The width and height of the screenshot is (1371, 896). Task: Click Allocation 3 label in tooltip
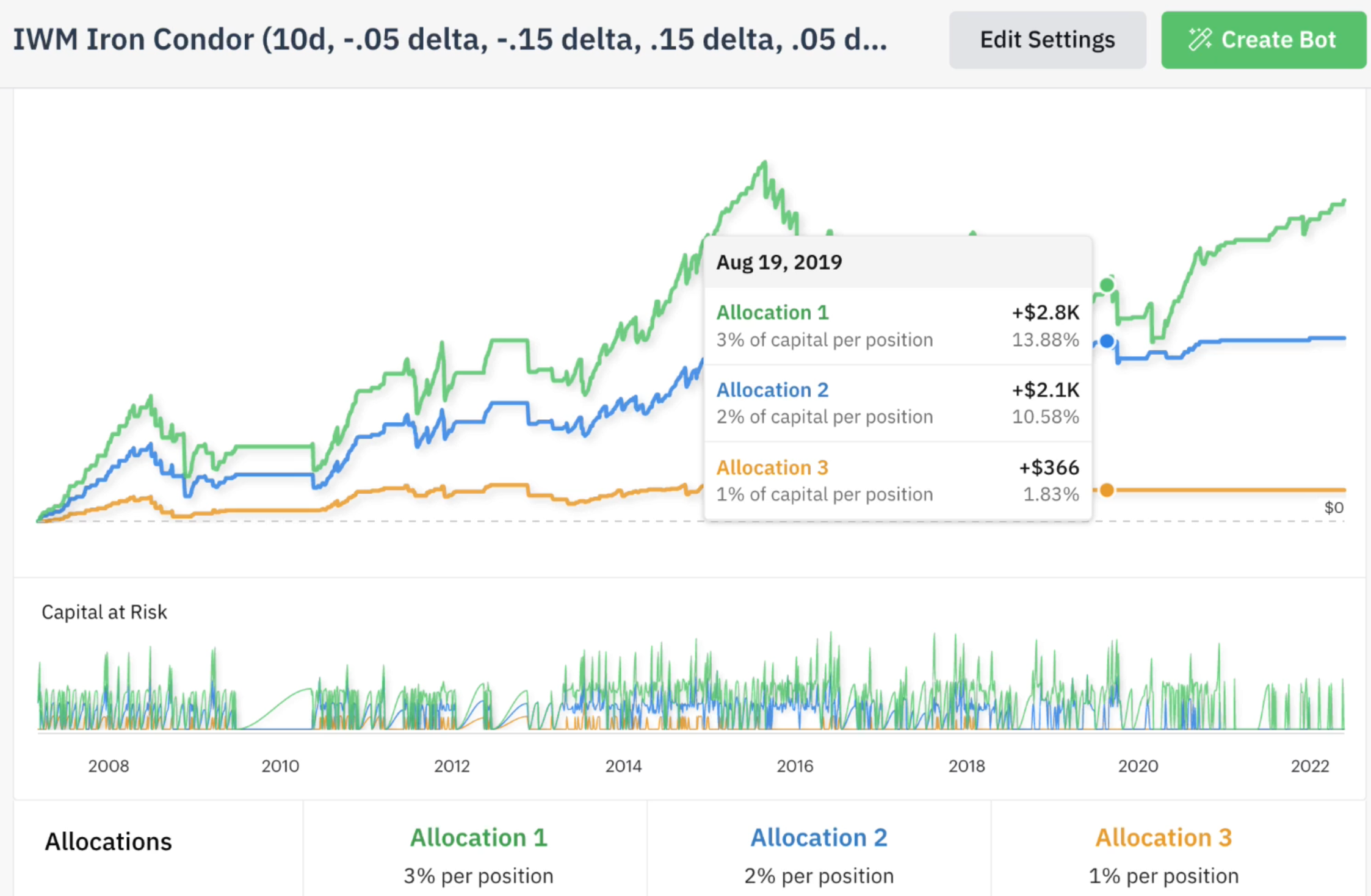pyautogui.click(x=772, y=468)
